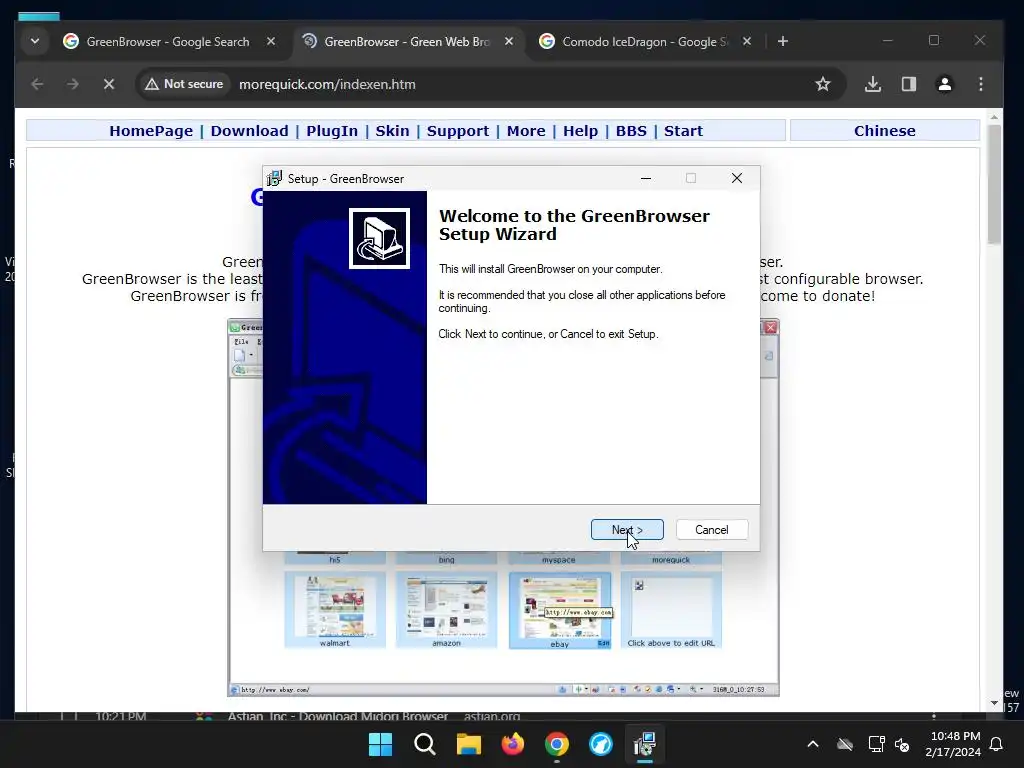Open Chrome side panel
Screen dimensions: 1024x768
point(909,84)
